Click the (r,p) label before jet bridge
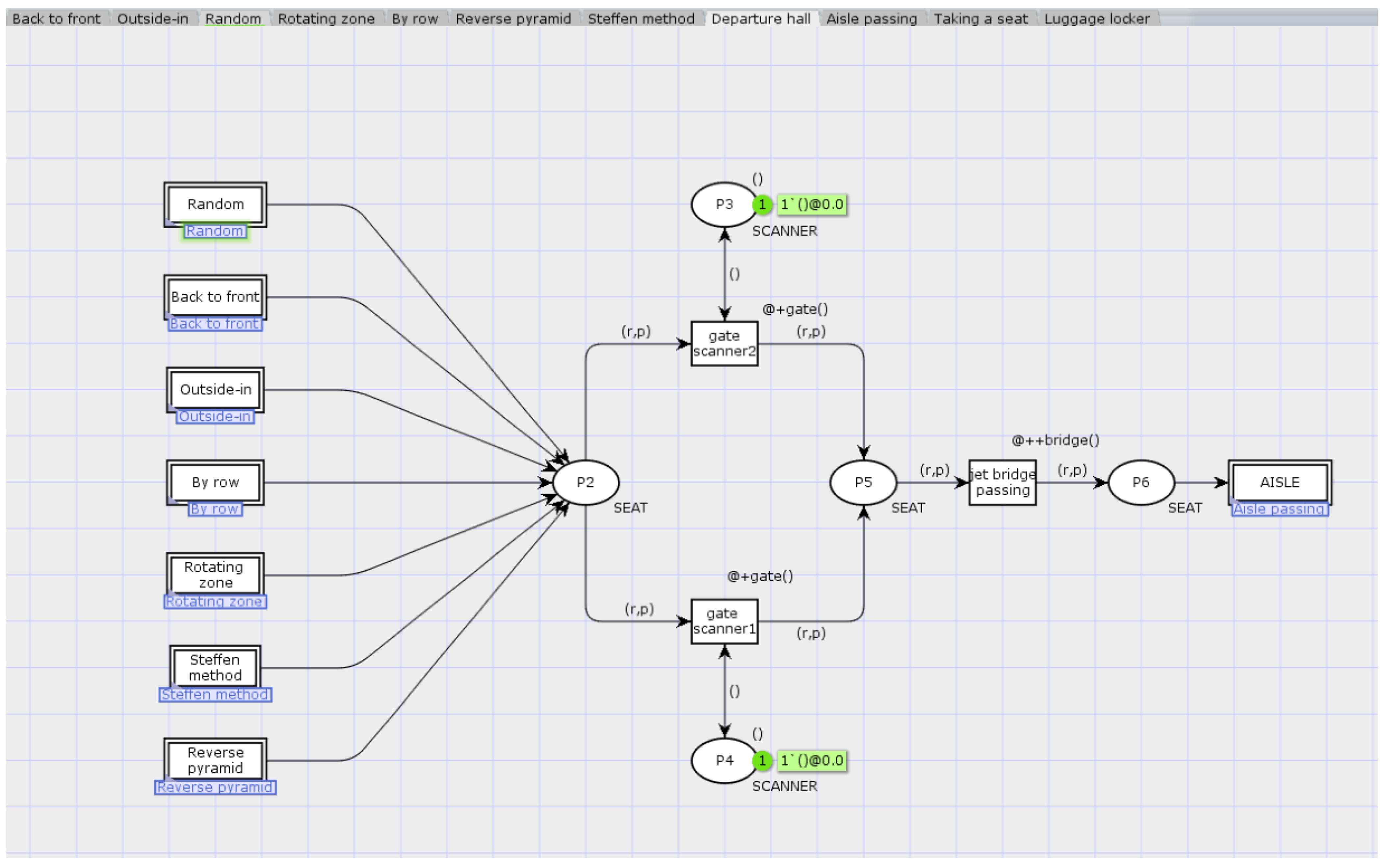This screenshot has width=1385, height=868. point(934,470)
